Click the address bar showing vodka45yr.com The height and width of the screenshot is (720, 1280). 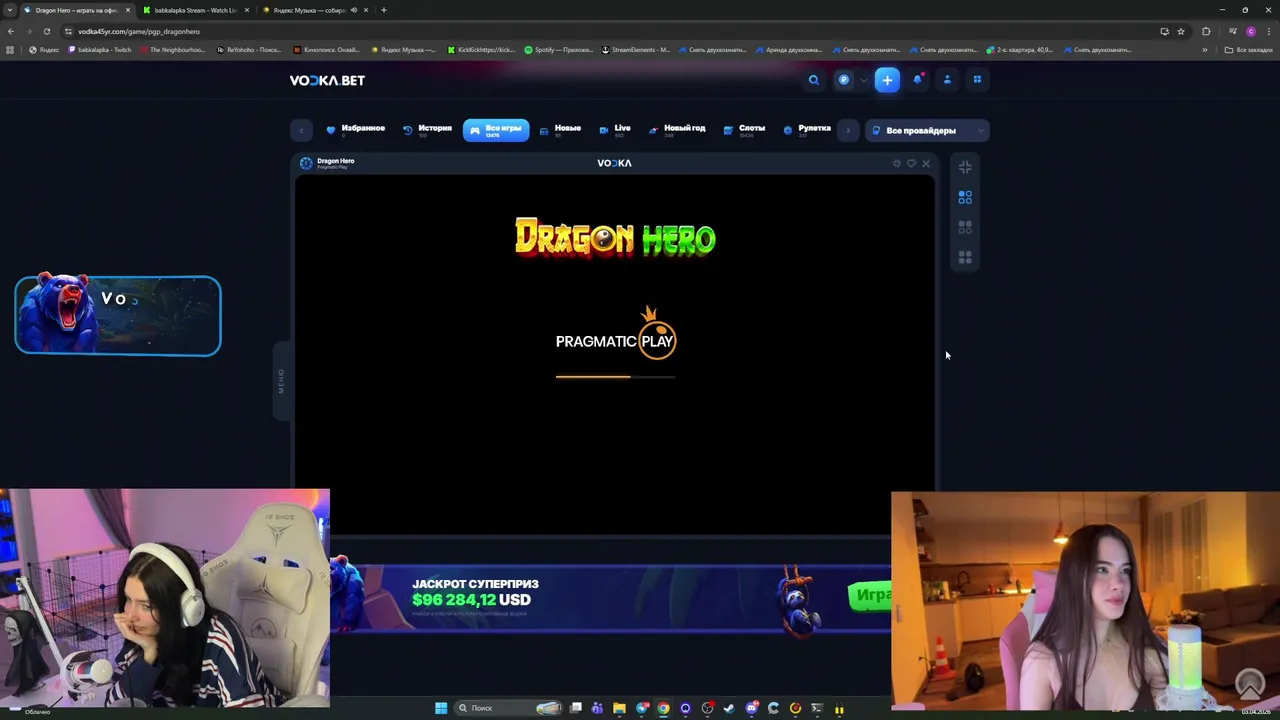coord(610,31)
